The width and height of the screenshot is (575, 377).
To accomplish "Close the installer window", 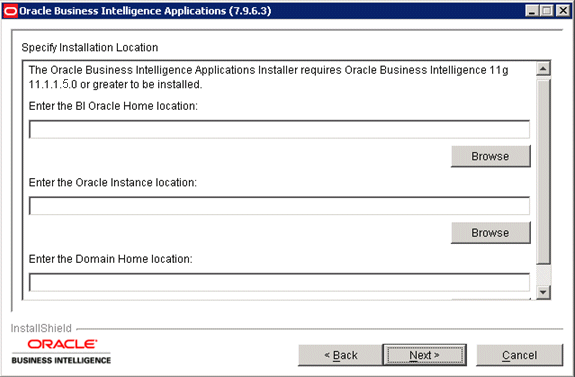I will (563, 11).
